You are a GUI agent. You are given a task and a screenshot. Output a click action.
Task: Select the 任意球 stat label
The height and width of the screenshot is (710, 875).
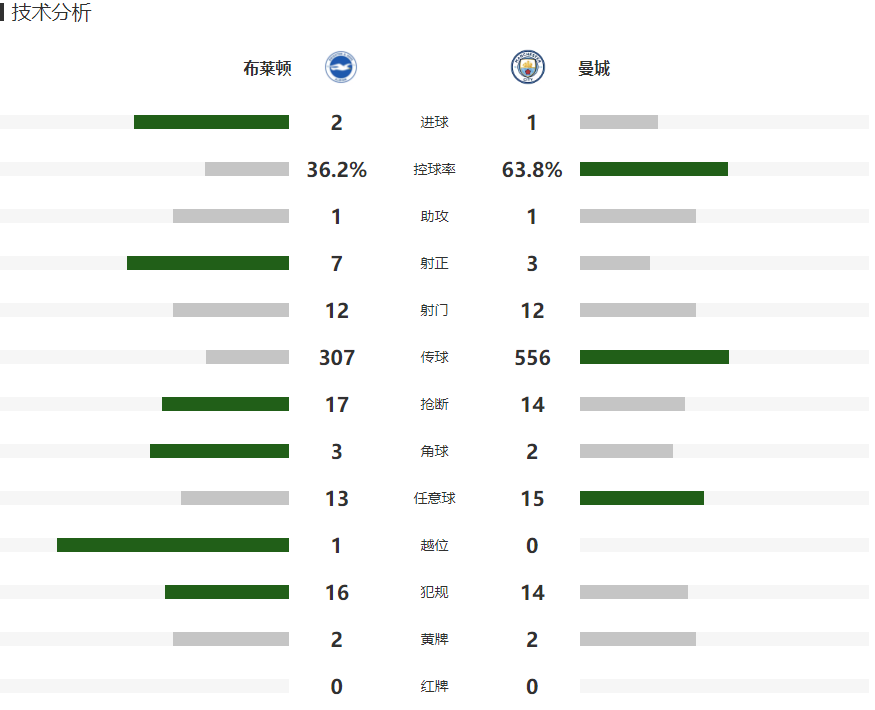point(434,498)
